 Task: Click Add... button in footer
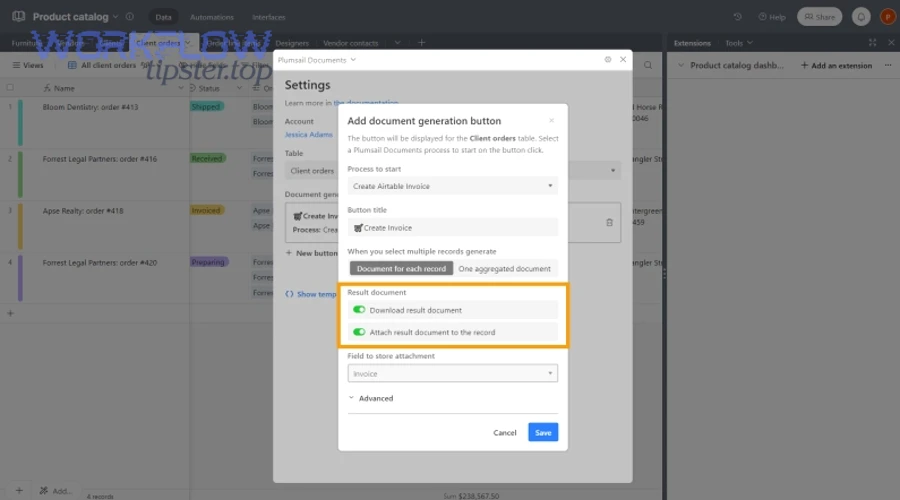[x=56, y=491]
